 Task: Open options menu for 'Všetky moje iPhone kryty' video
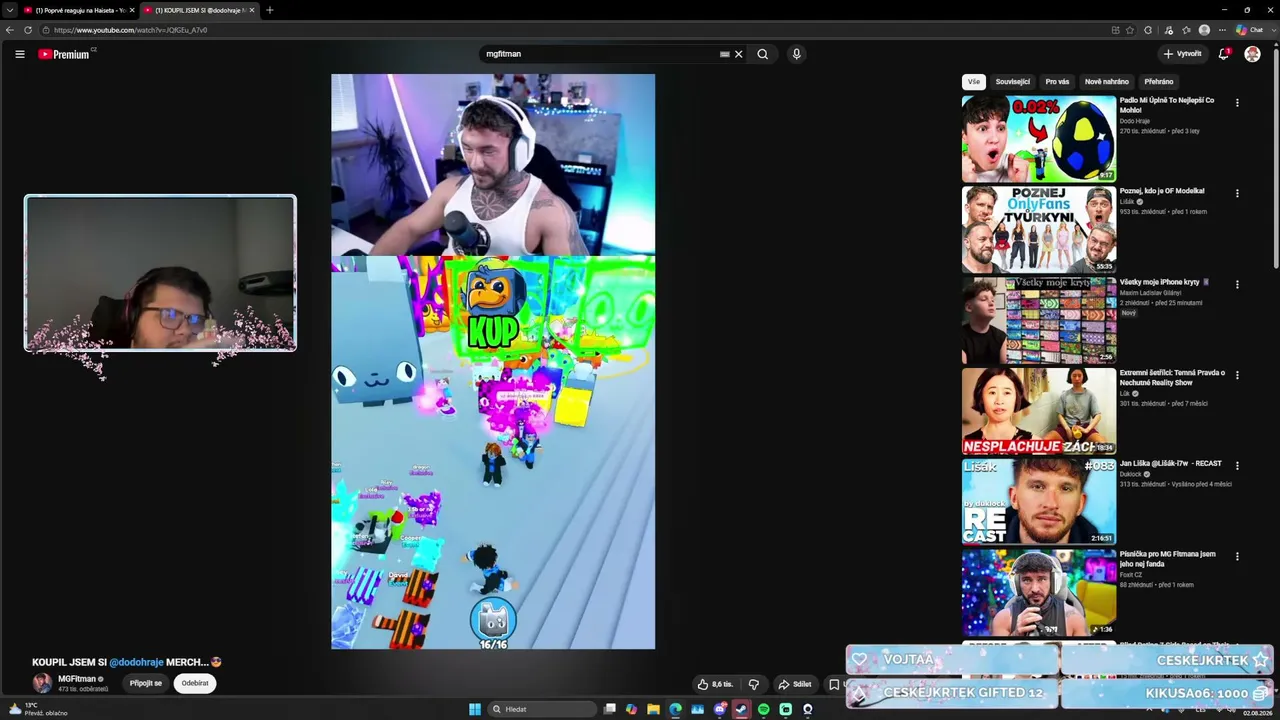click(1237, 285)
